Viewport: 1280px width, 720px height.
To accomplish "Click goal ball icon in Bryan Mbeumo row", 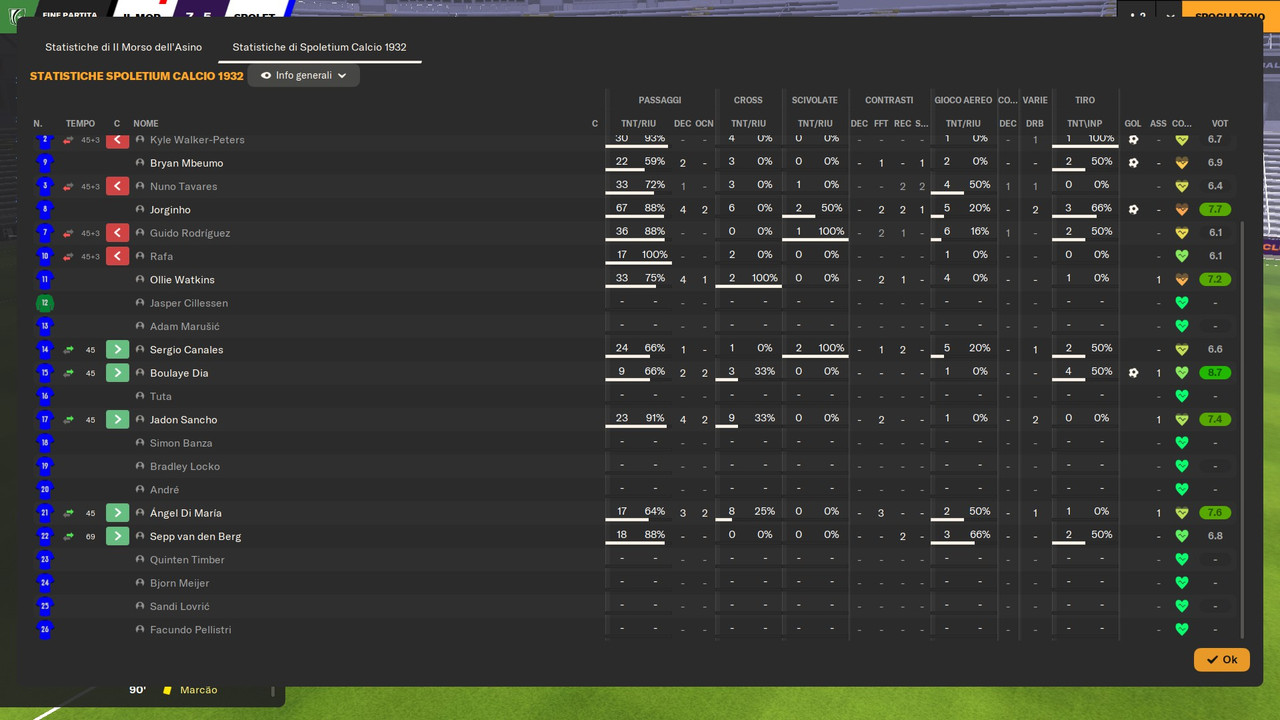I will [1133, 163].
